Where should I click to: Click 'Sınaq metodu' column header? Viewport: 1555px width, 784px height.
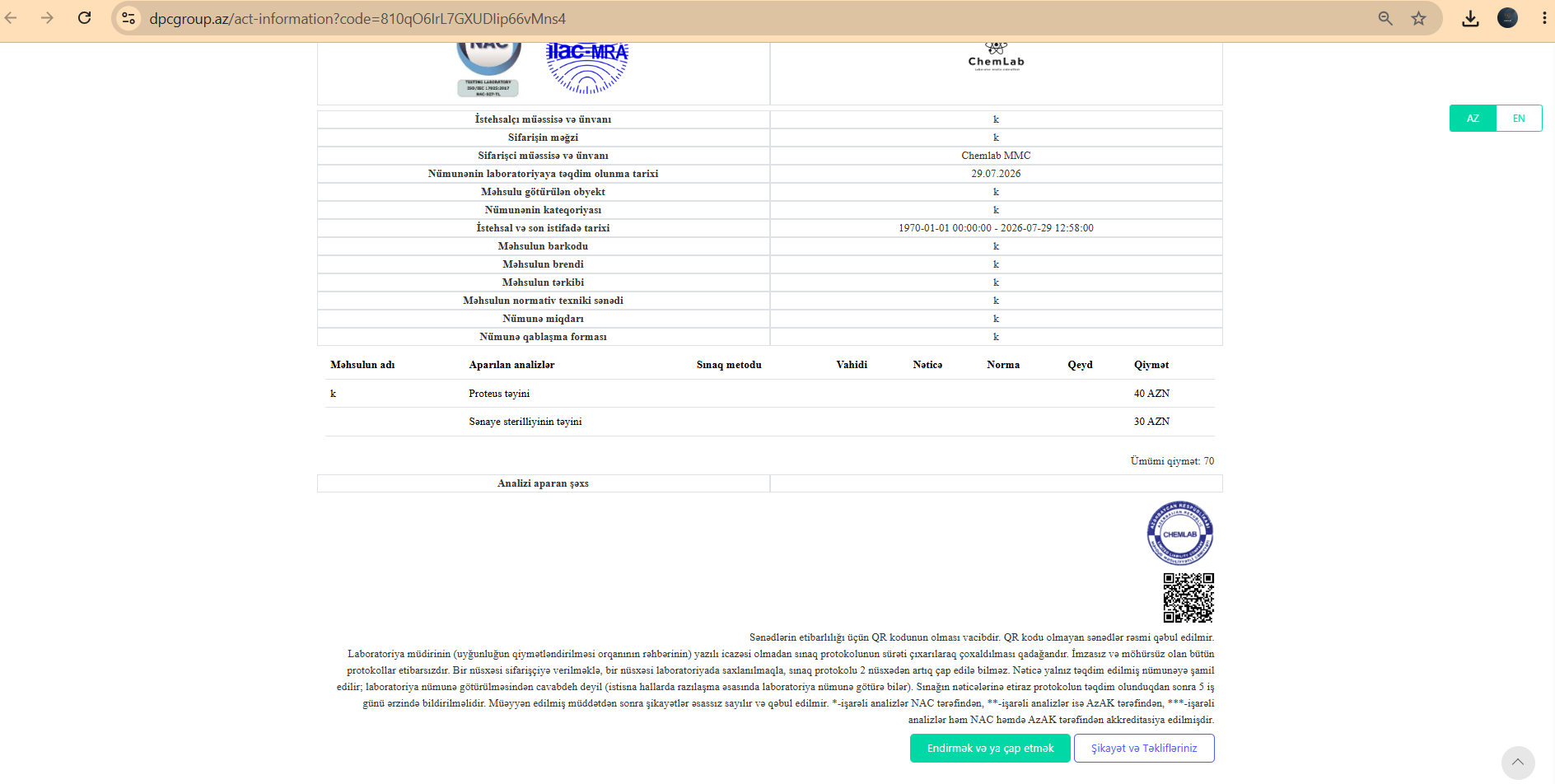[729, 365]
